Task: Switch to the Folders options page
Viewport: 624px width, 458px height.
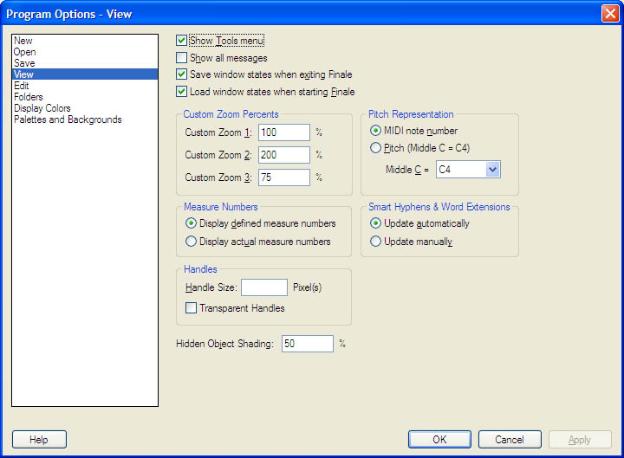Action: [x=30, y=97]
